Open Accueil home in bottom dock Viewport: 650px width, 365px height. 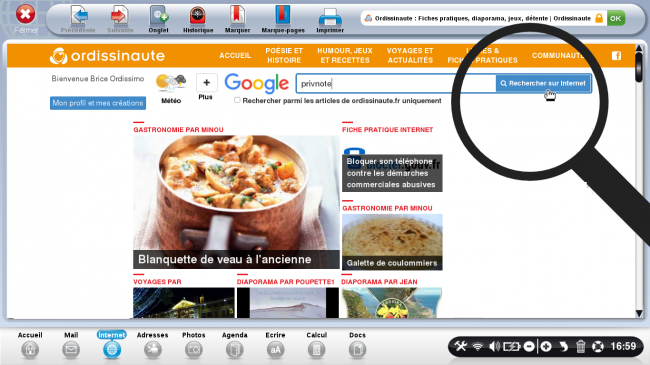click(30, 345)
